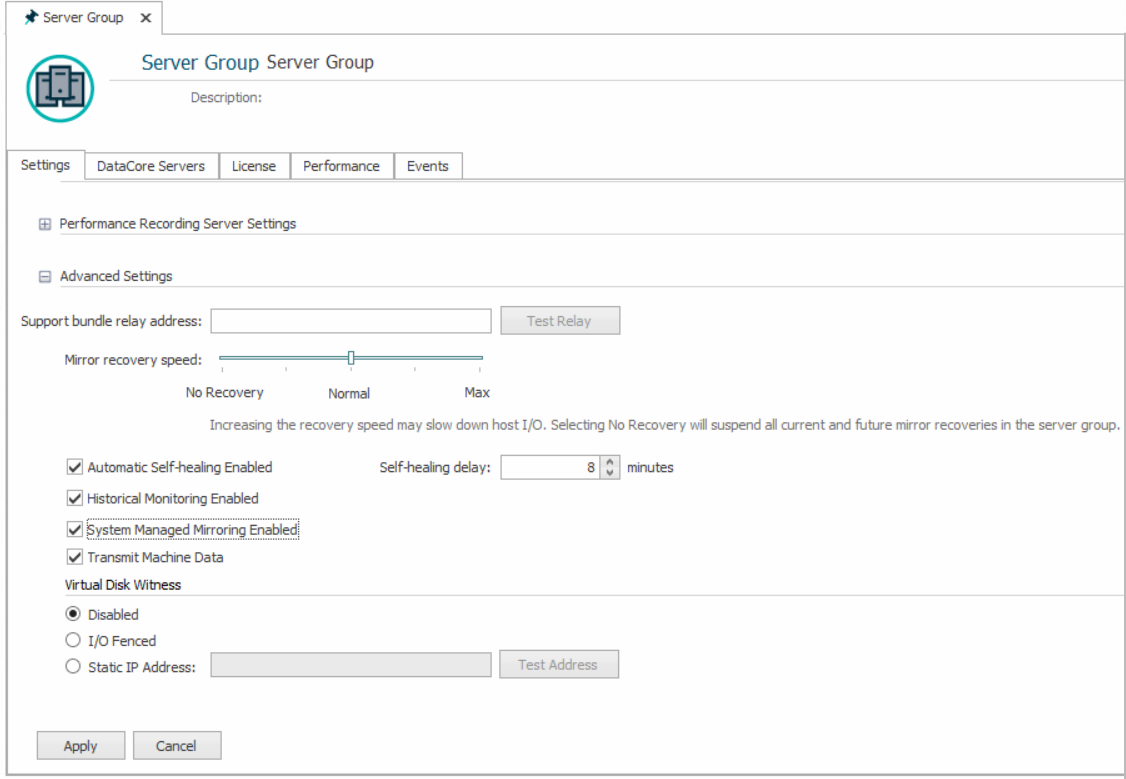
Task: Click the Cancel button
Action: 176,746
